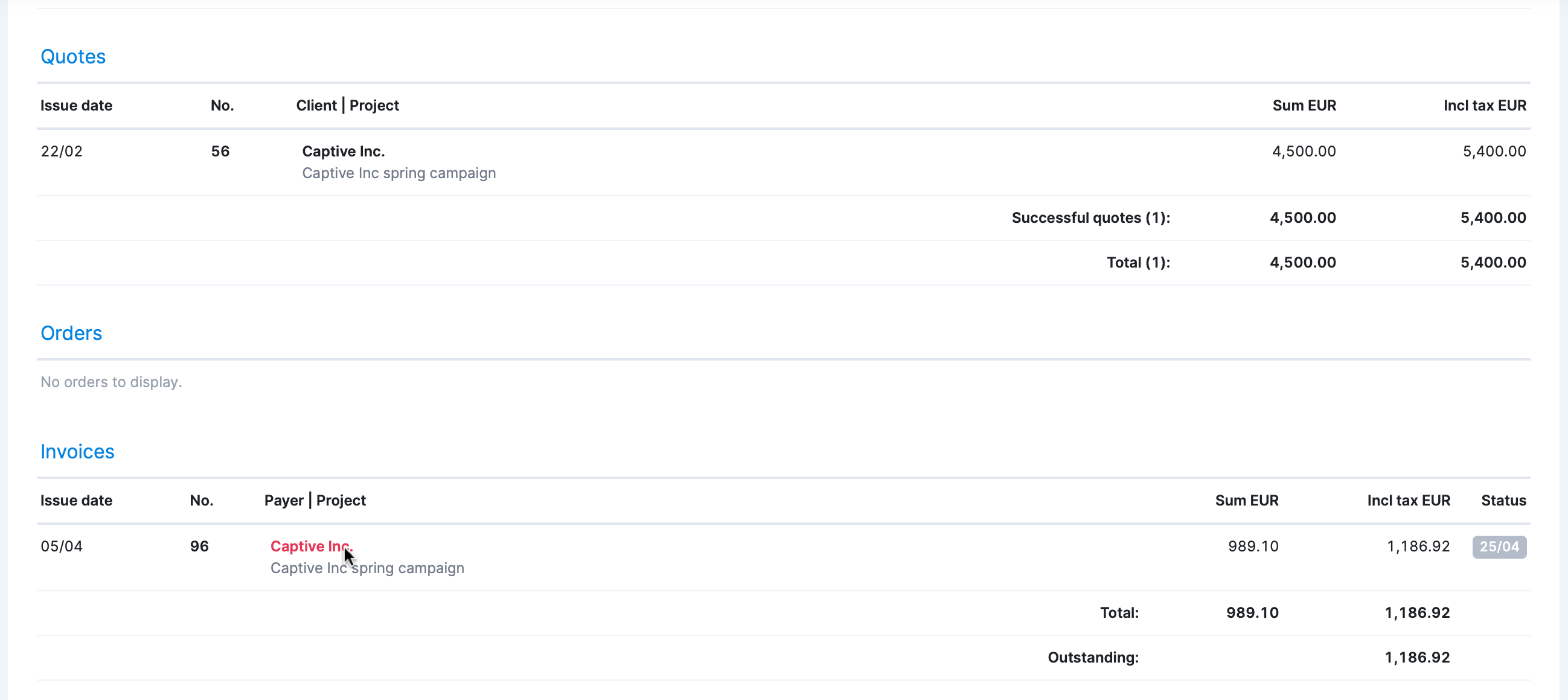Open the Orders section heading
This screenshot has width=1568, height=700.
click(71, 333)
